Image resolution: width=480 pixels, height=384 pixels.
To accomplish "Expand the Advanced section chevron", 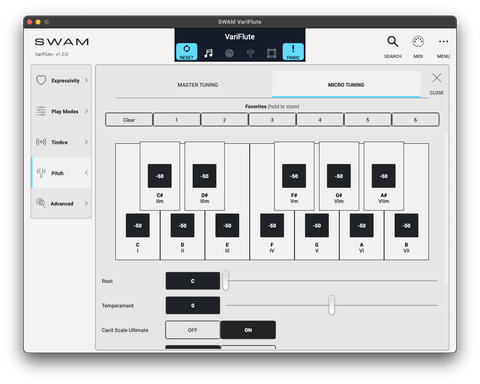I will [x=86, y=203].
